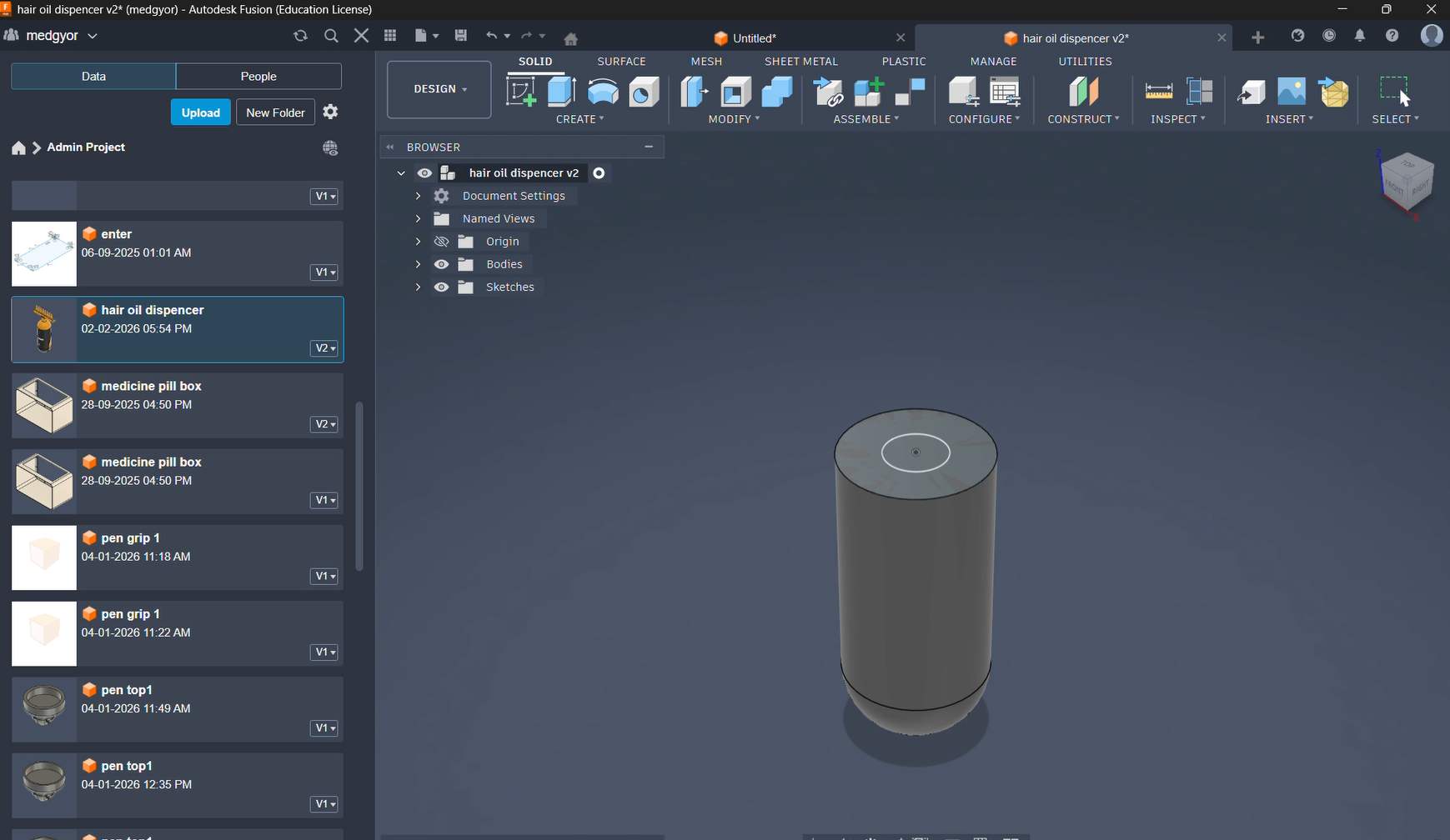
Task: Open version dropdown V2 on hair oil dispencer
Action: [324, 348]
